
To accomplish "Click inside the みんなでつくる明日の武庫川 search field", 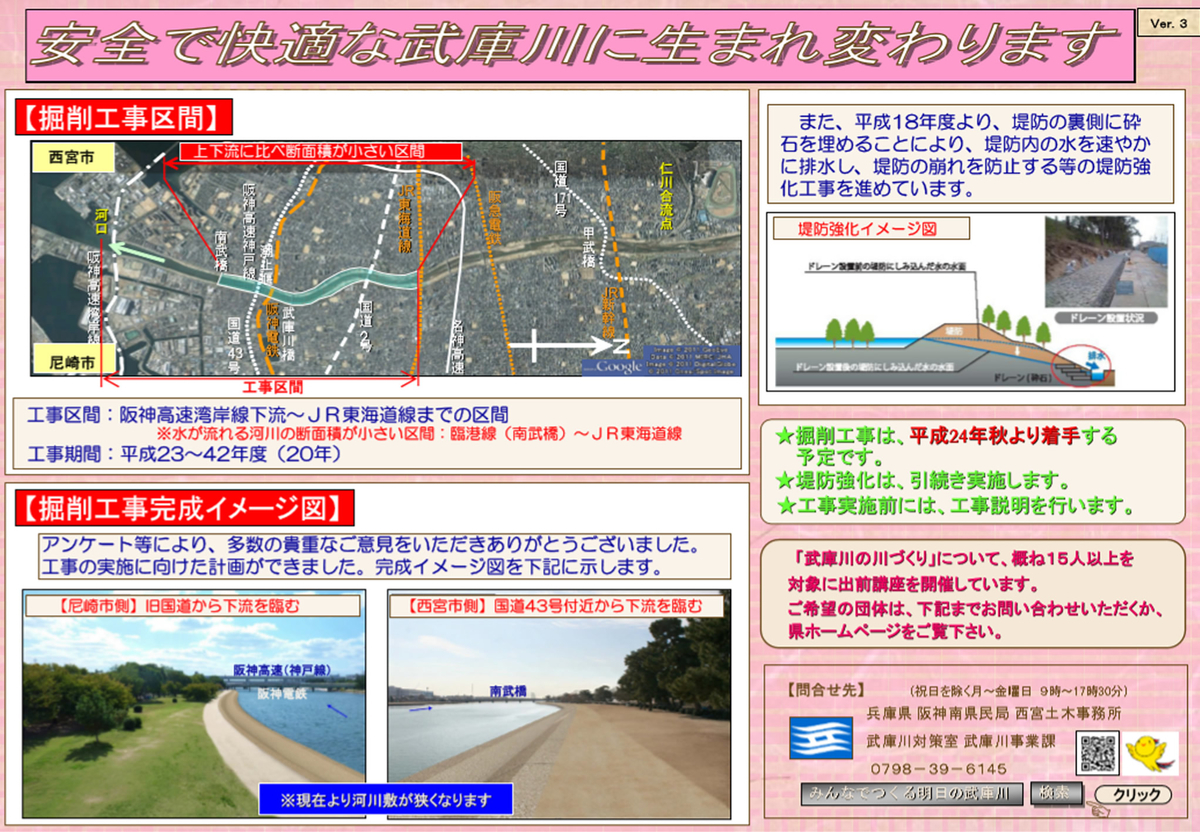I will point(910,791).
